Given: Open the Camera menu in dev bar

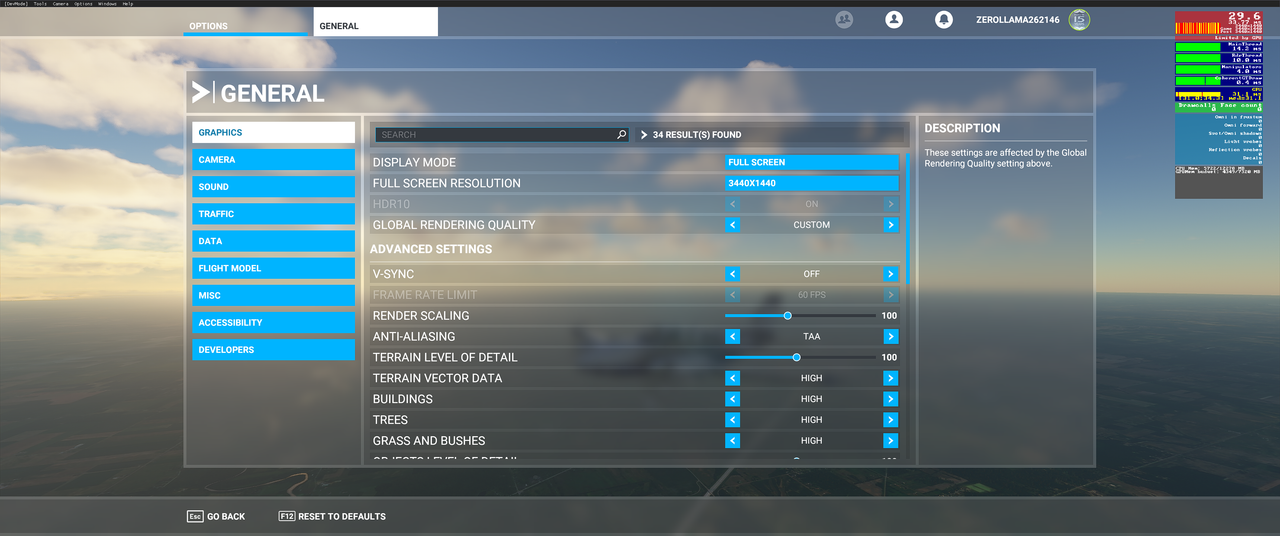Looking at the screenshot, I should (x=61, y=3).
